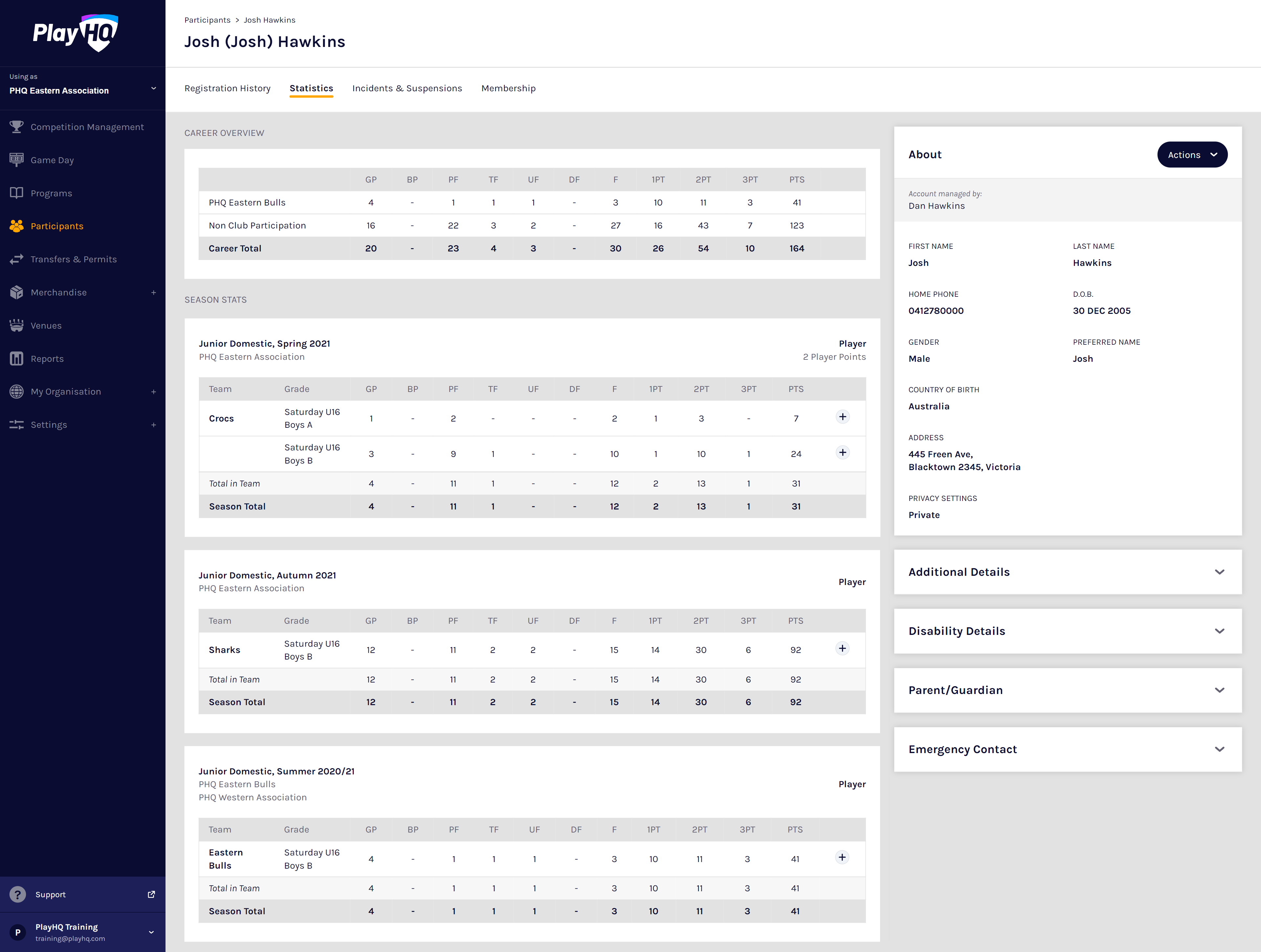The width and height of the screenshot is (1261, 952).
Task: Expand Sharks team stats row
Action: (842, 648)
